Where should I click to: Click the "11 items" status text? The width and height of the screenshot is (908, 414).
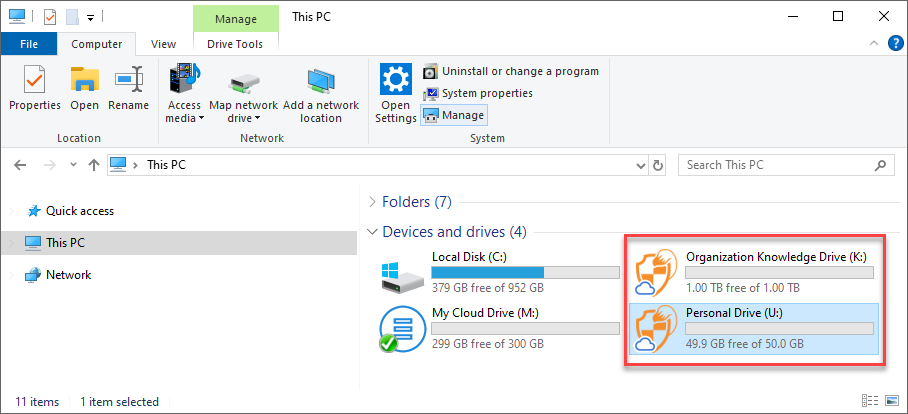point(37,401)
